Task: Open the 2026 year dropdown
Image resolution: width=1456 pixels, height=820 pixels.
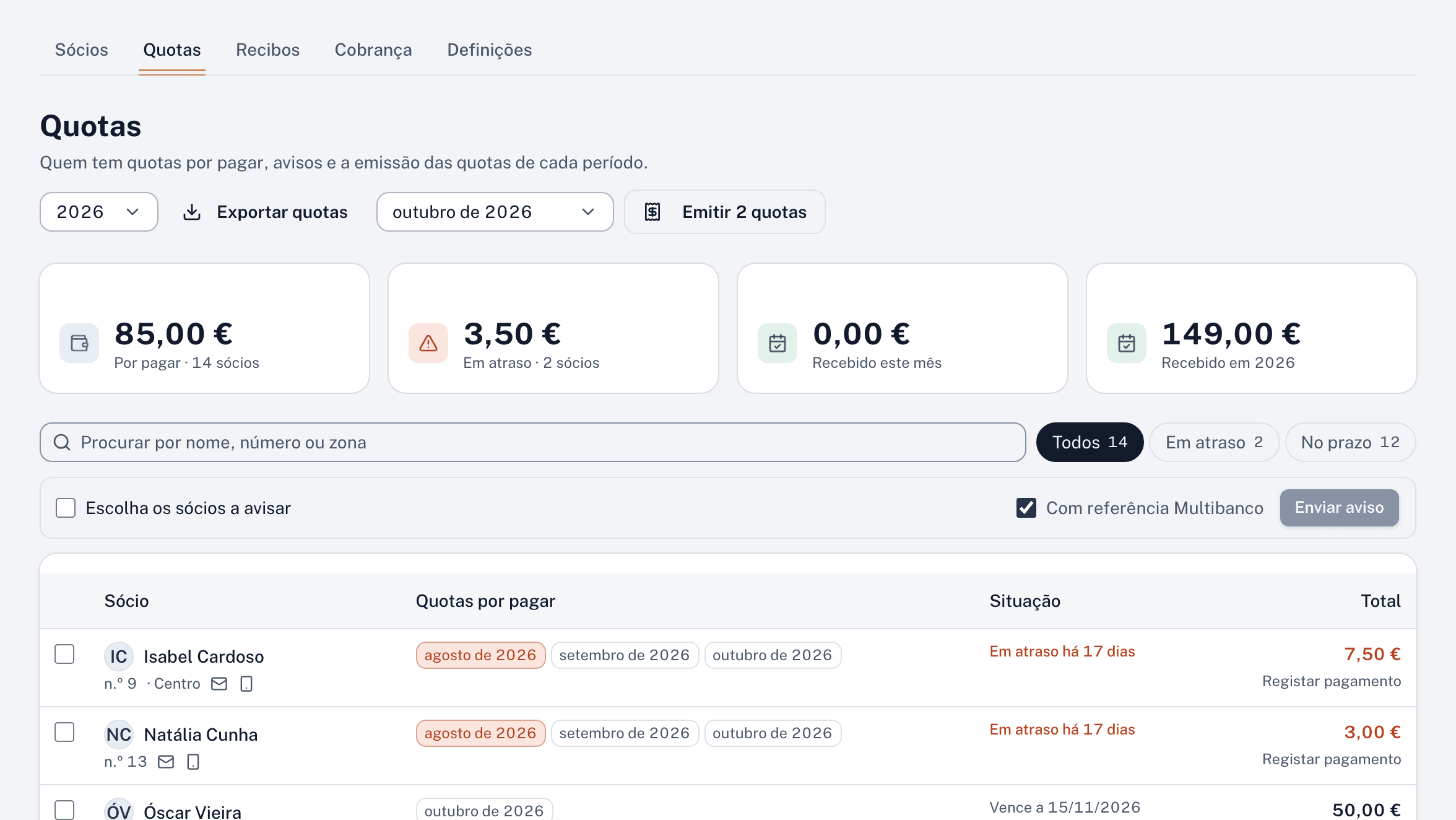Action: (x=99, y=212)
